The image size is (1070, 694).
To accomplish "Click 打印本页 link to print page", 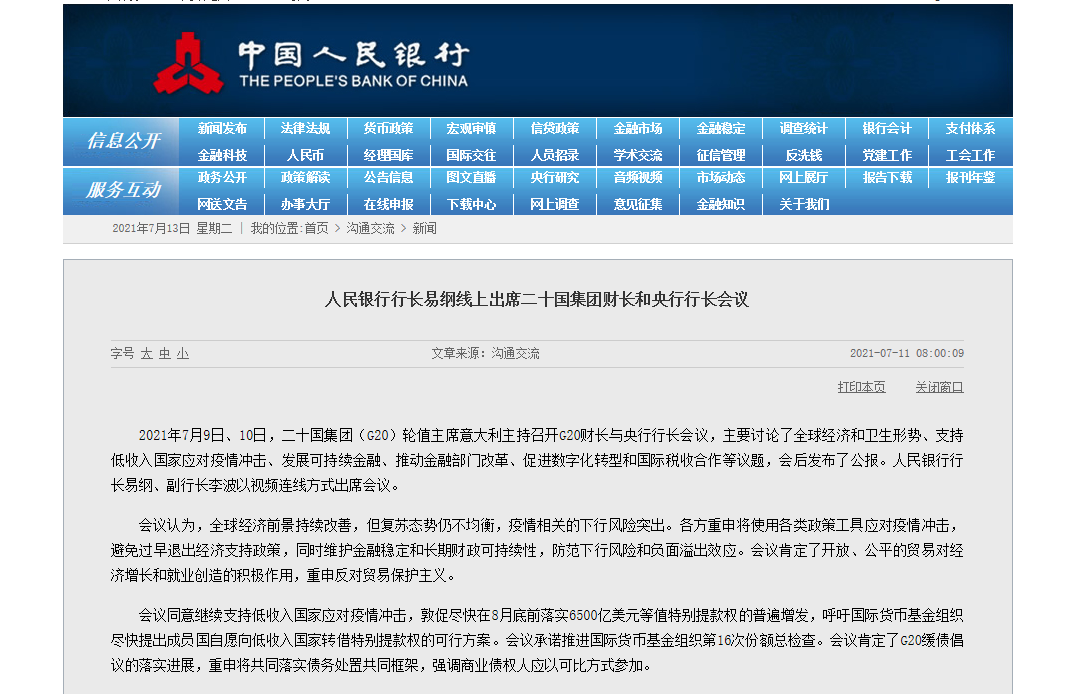I will (x=861, y=387).
